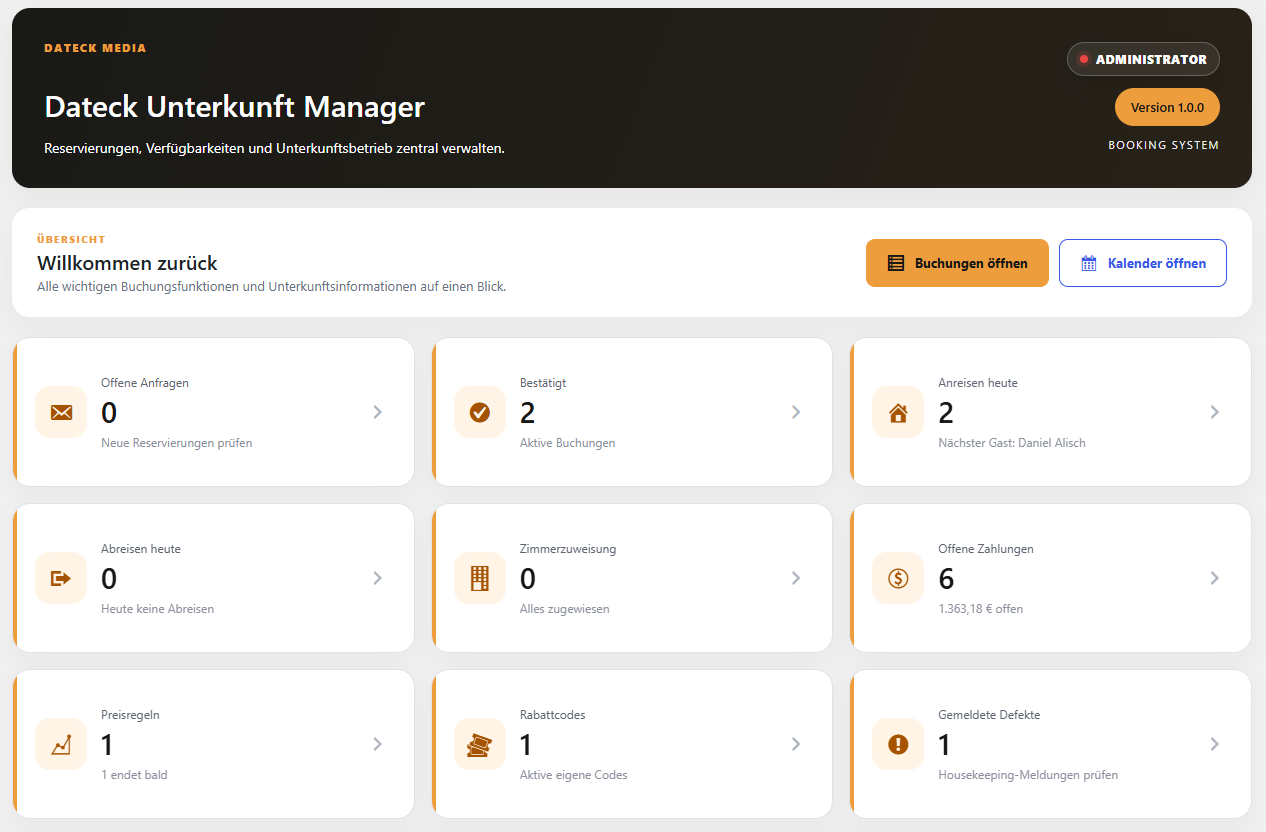1266x832 pixels.
Task: Click the header subtitle about Reservierungen
Action: (274, 148)
